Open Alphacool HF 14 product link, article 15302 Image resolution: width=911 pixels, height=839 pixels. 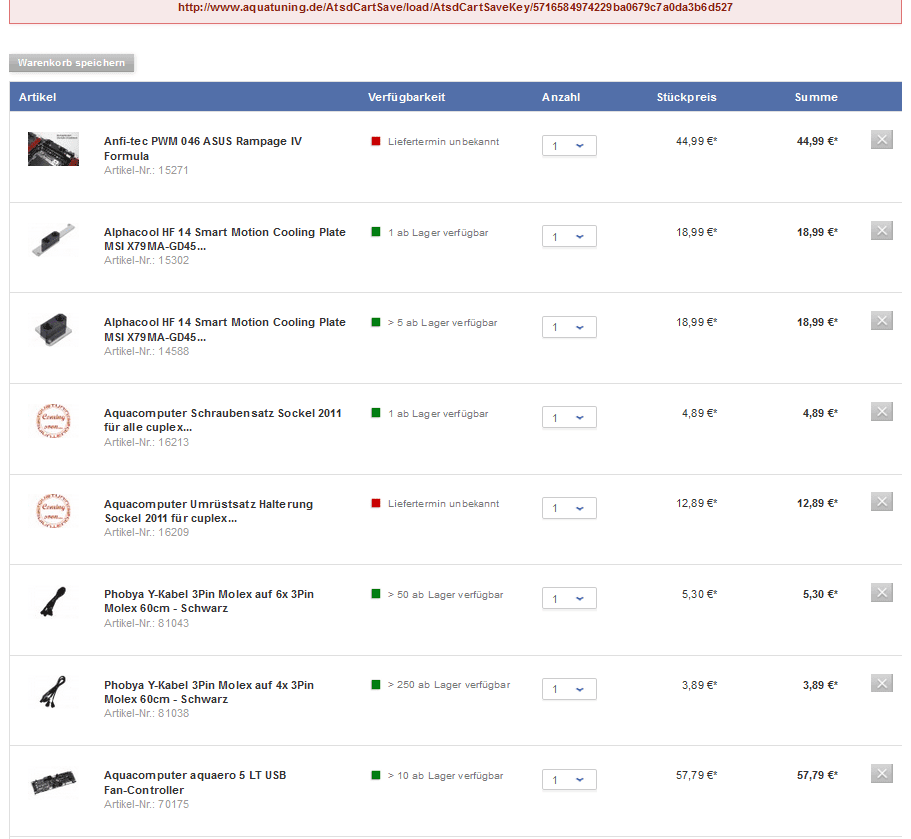(x=225, y=239)
